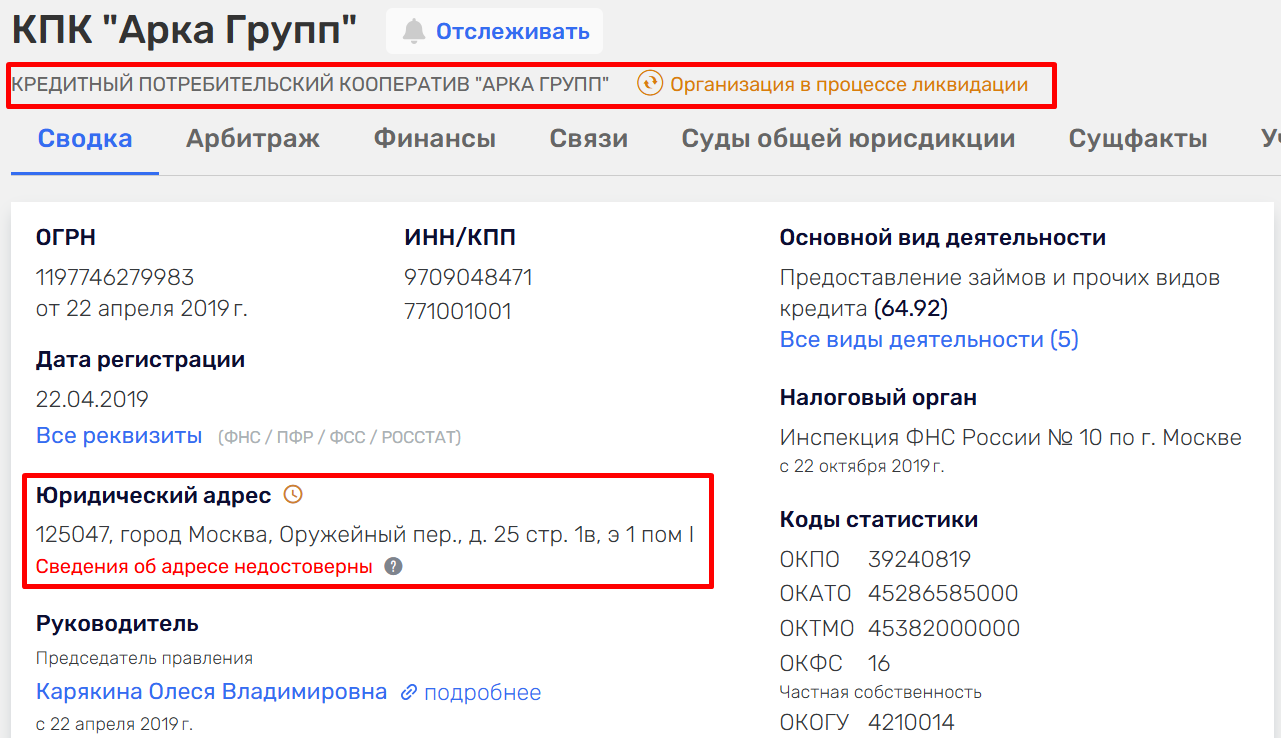Select the OGRN number 1197746279983
This screenshot has width=1281, height=738.
click(115, 277)
